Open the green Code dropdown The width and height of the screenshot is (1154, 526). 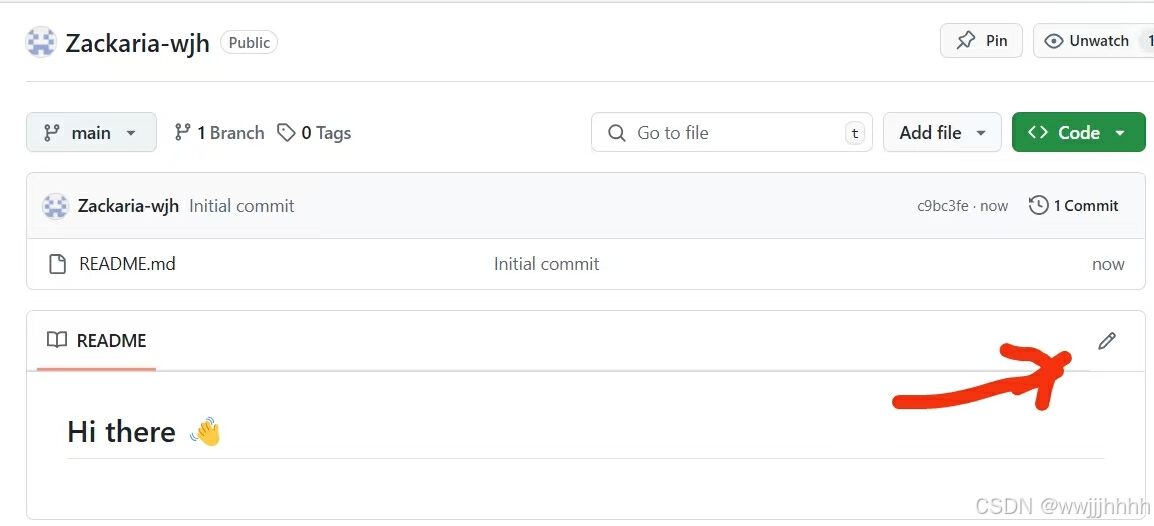tap(1078, 132)
